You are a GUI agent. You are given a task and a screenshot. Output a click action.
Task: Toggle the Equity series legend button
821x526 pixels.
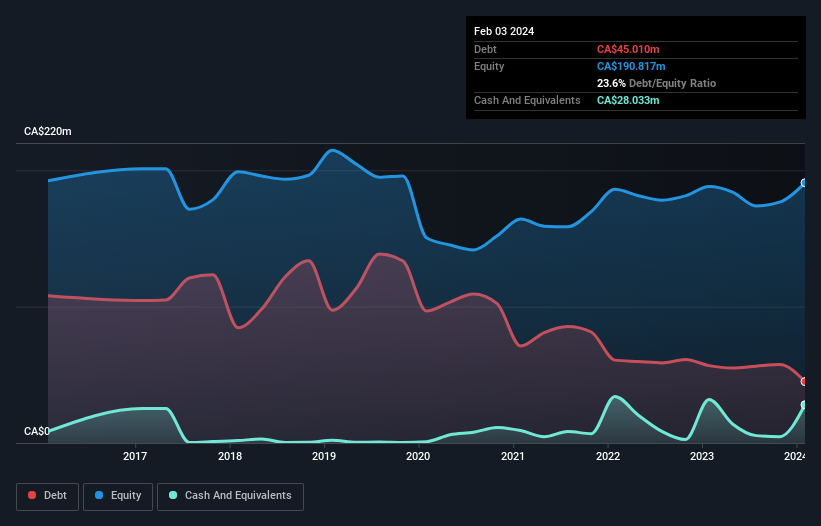coord(118,496)
